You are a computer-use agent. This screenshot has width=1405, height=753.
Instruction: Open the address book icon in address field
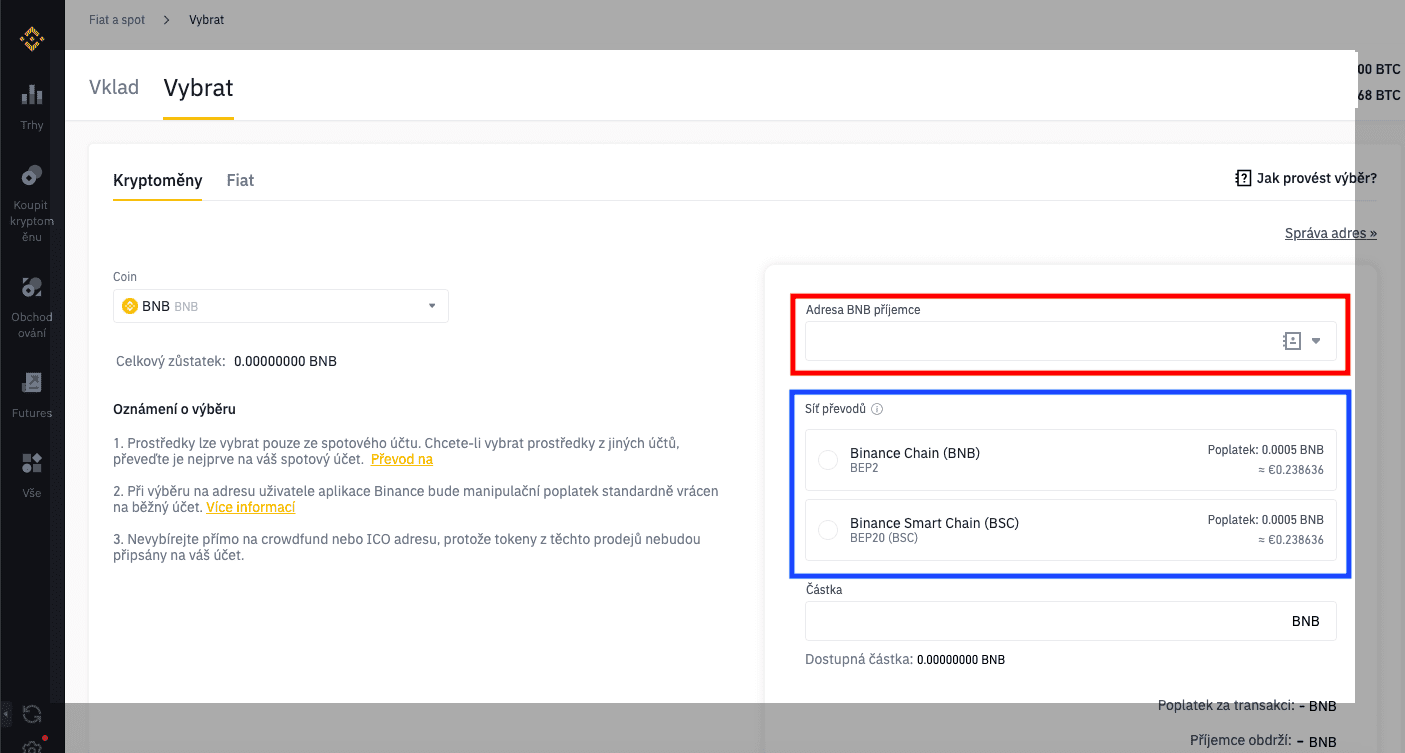point(1292,341)
